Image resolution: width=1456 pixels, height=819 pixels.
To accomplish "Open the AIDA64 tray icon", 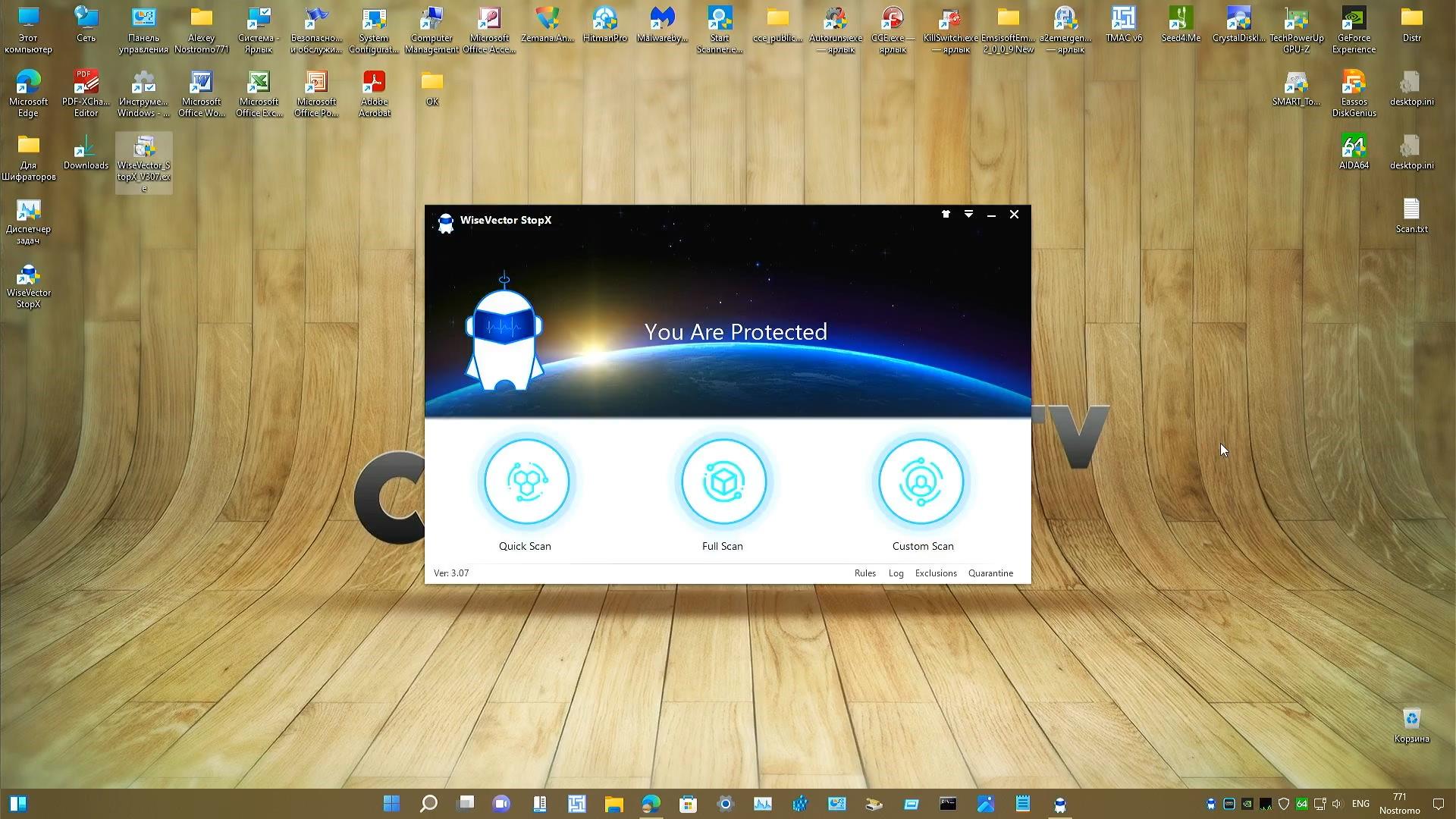I will click(1302, 804).
